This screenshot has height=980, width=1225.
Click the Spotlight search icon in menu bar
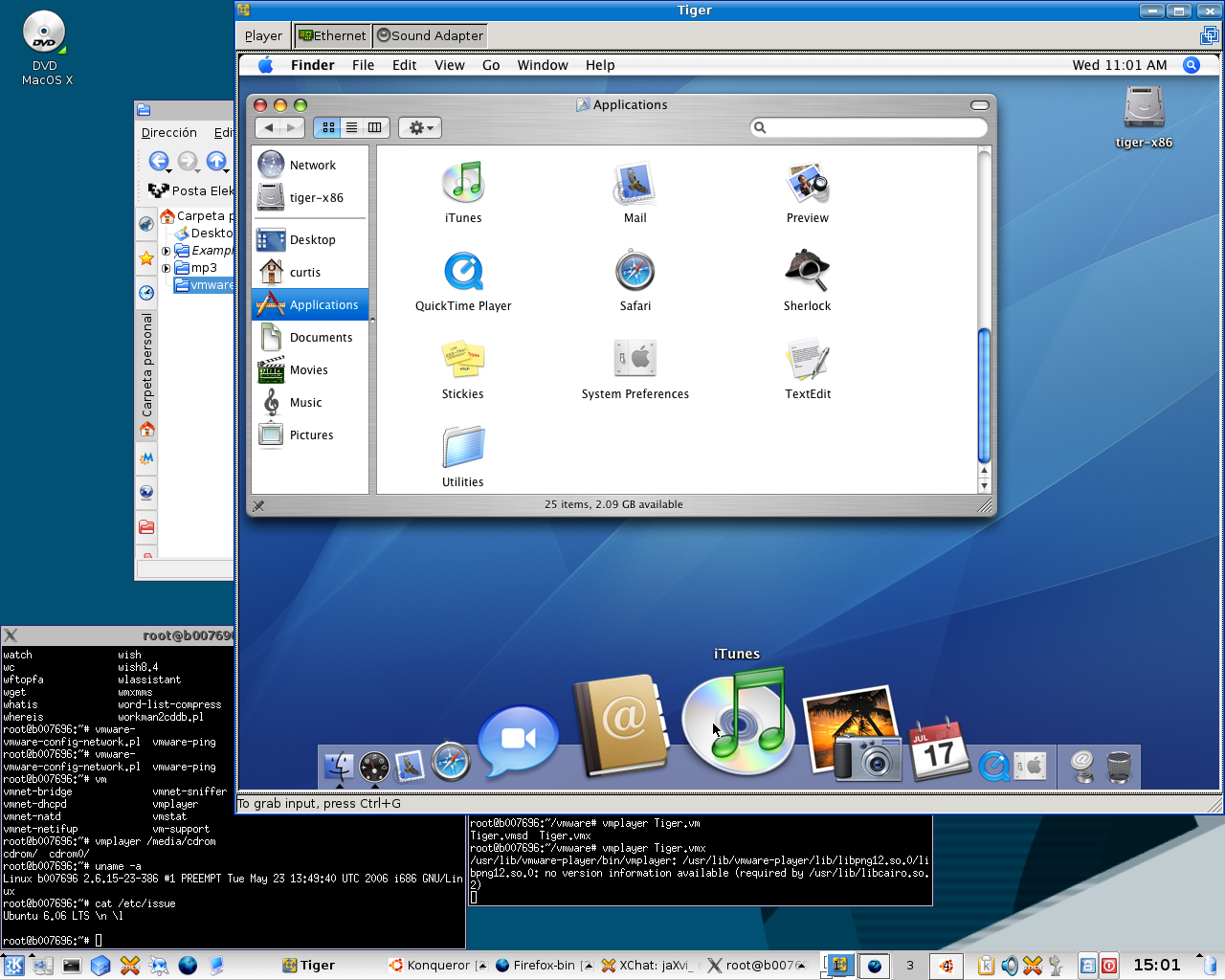(x=1192, y=65)
